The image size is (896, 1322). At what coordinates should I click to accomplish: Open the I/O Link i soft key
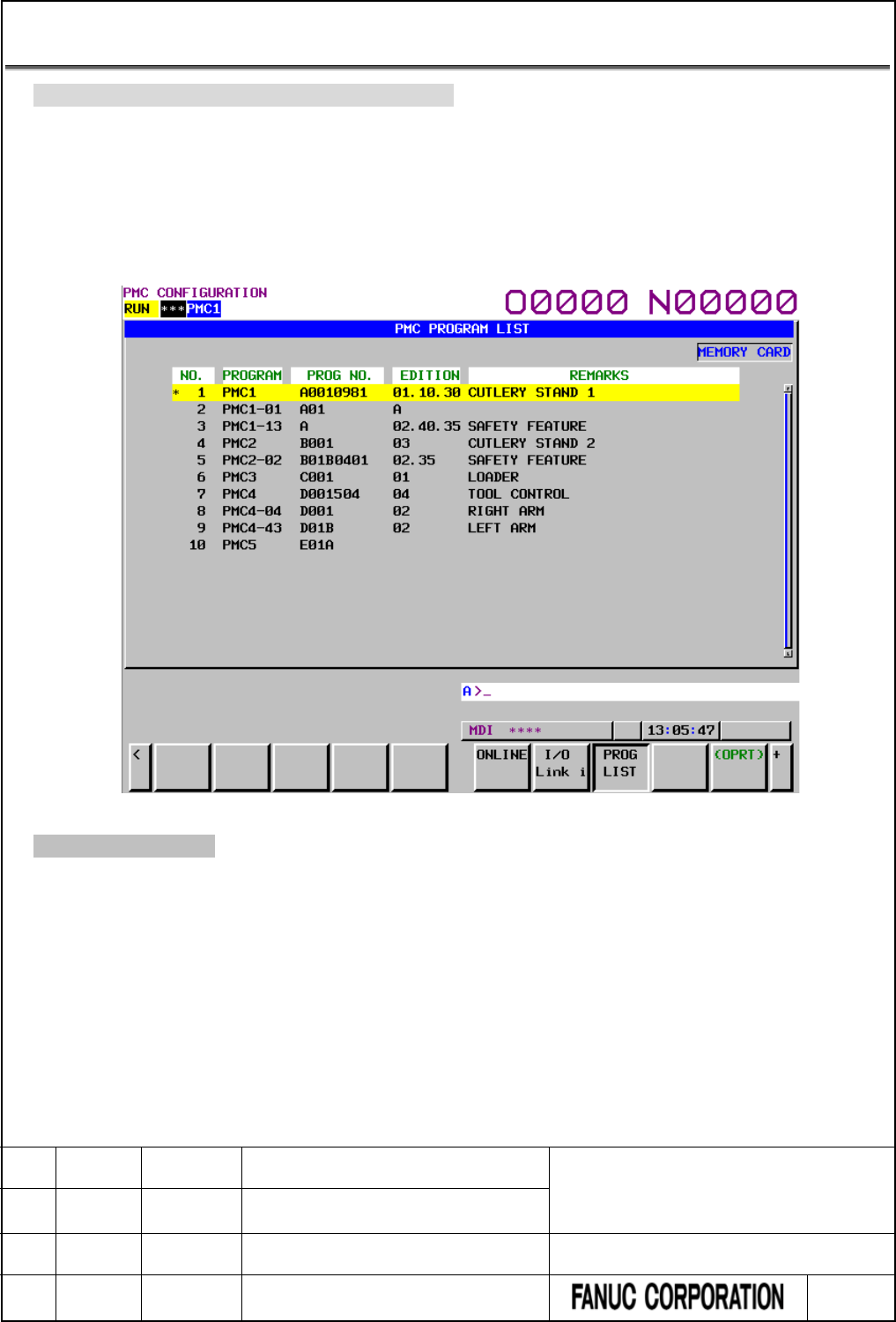coord(560,767)
